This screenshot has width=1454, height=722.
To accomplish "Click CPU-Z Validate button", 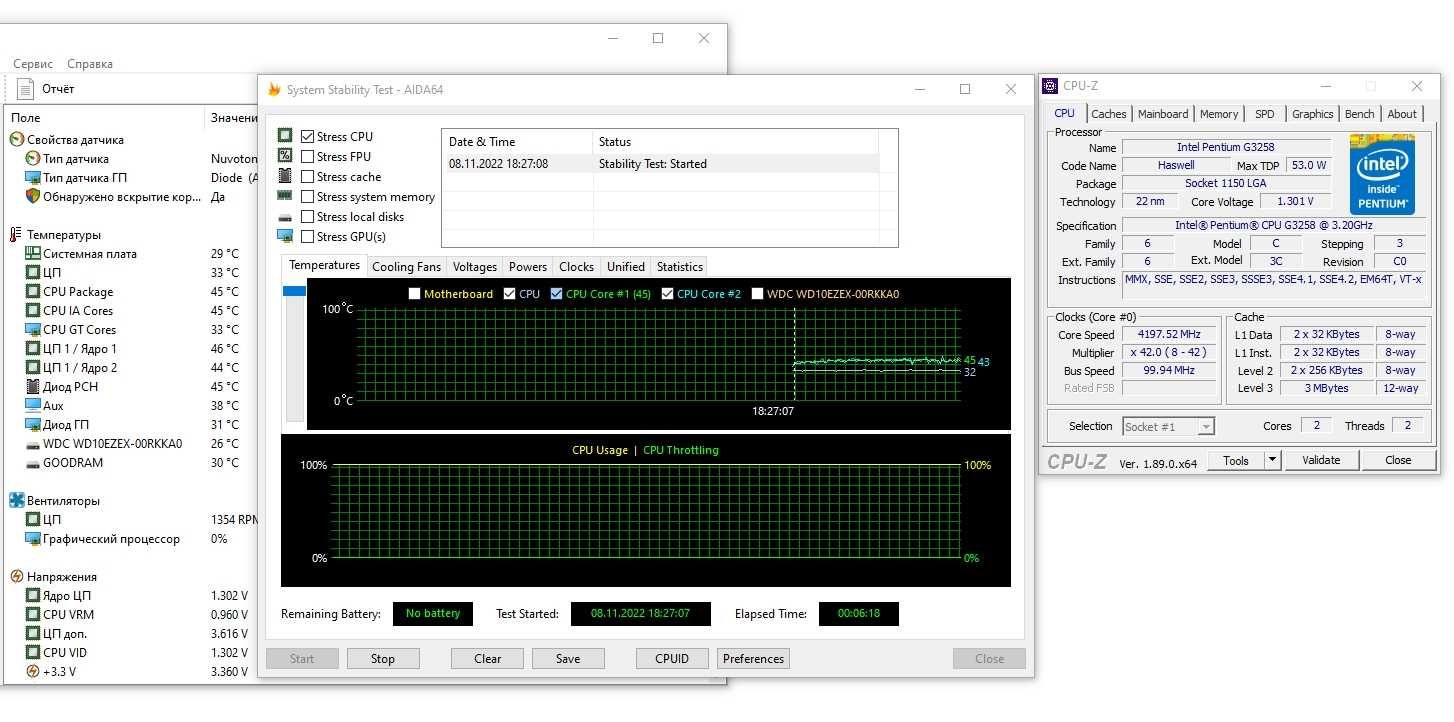I will [1321, 460].
